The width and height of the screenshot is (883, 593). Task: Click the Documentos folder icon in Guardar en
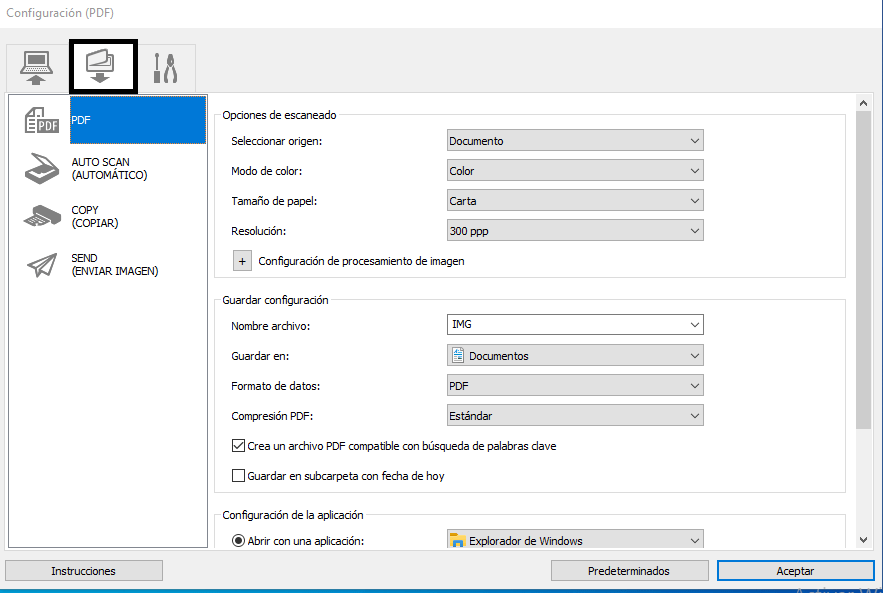tap(458, 356)
